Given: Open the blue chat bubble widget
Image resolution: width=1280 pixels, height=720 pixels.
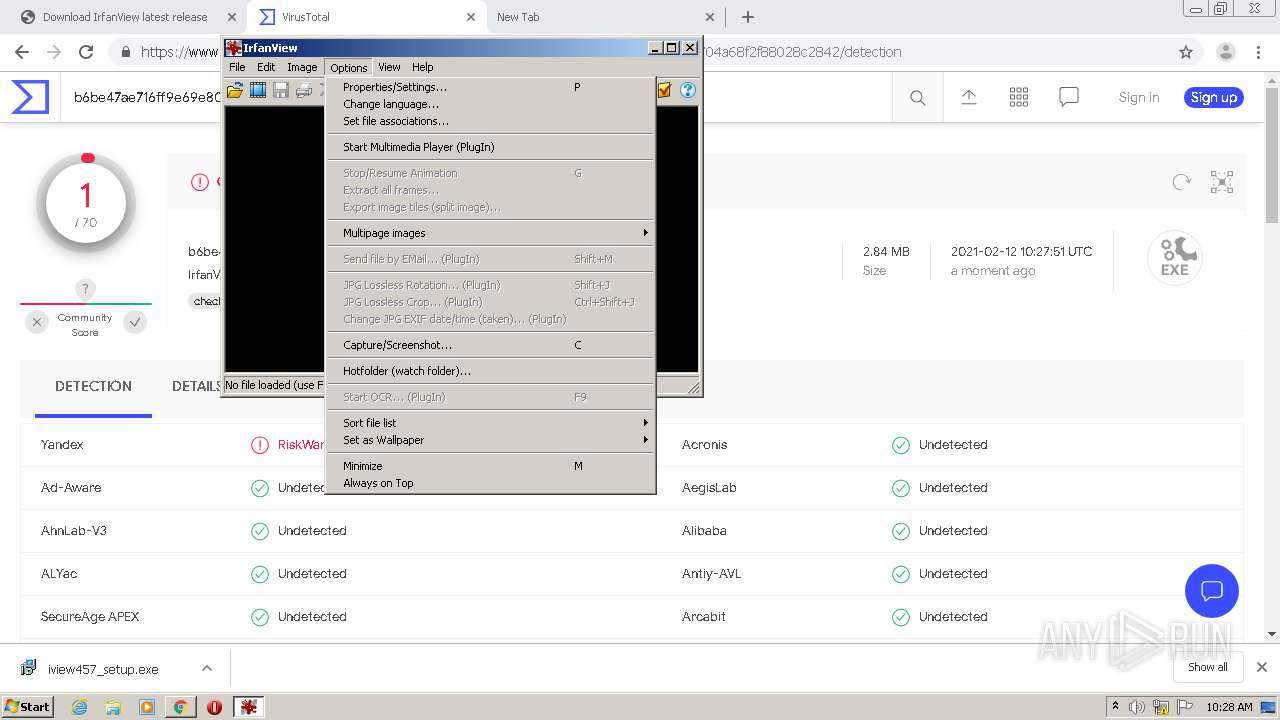Looking at the screenshot, I should pos(1212,590).
